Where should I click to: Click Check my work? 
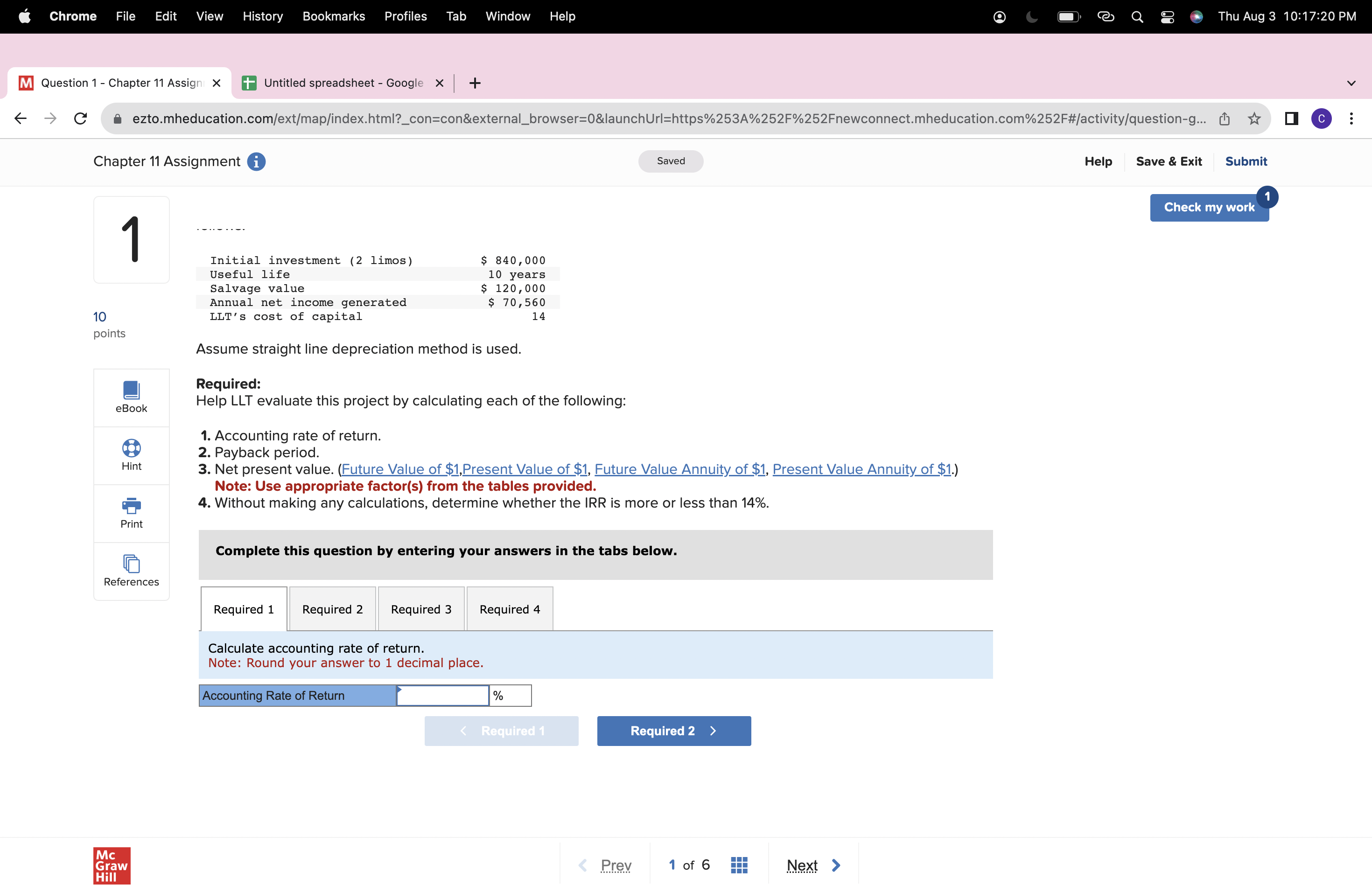(x=1209, y=208)
